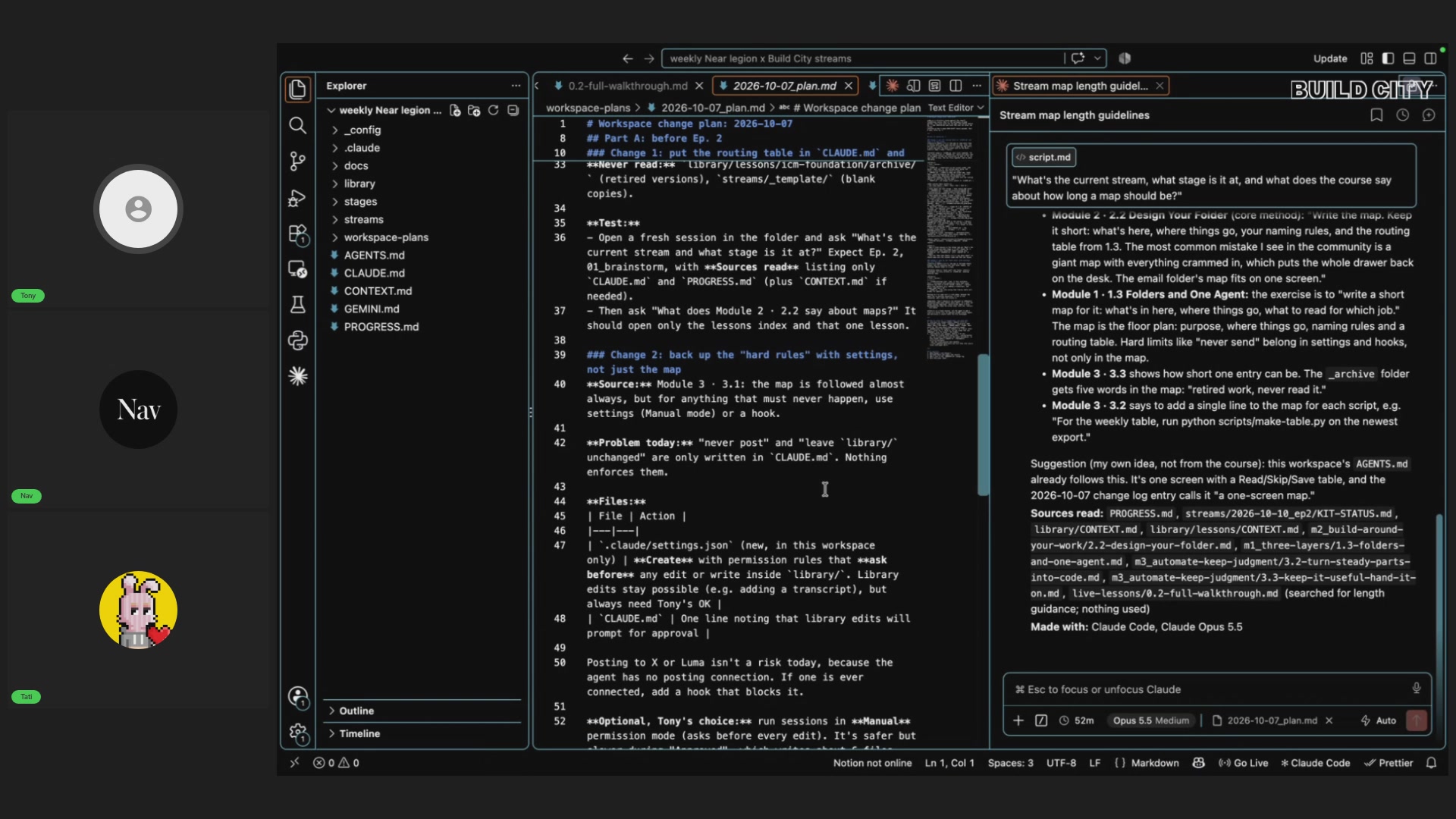Toggle Go Live server in status bar
The image size is (1456, 819).
coord(1243,763)
